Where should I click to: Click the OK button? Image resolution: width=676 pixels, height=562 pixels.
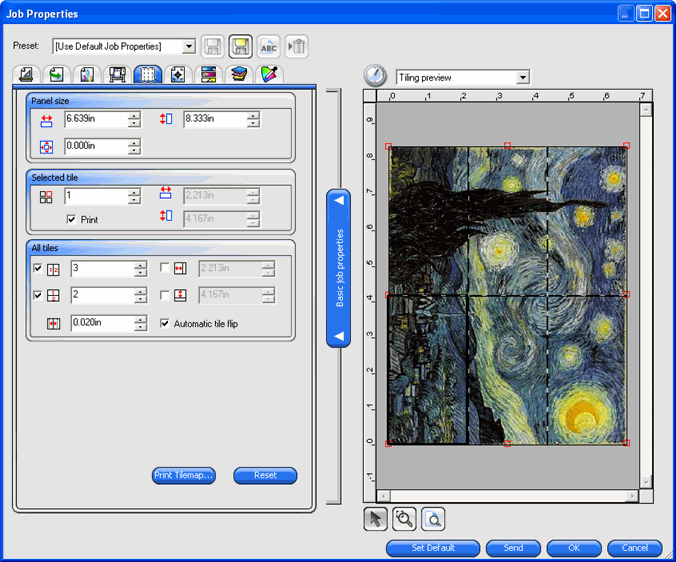(x=574, y=548)
